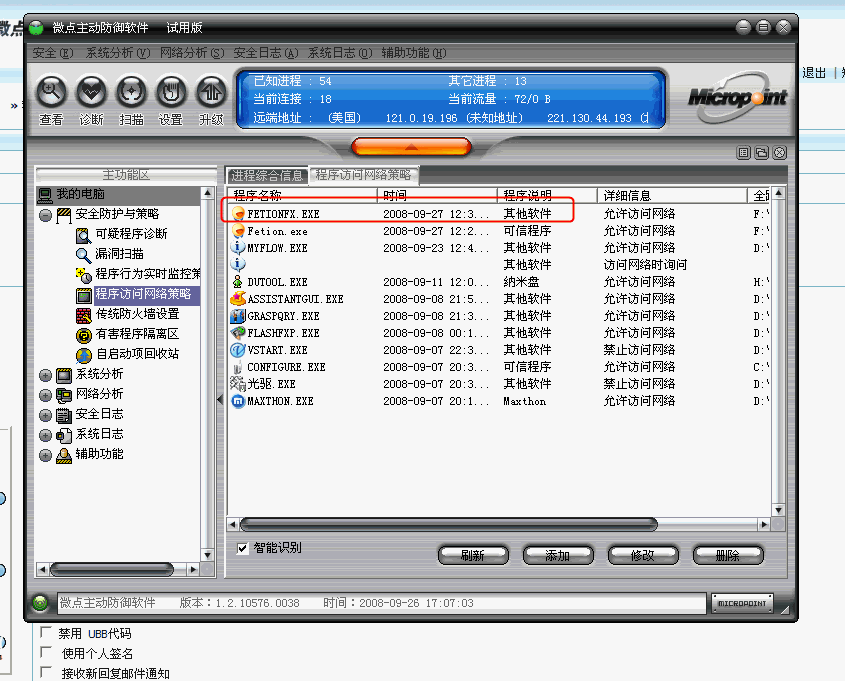Select the CONFIGURE.EXE list row
This screenshot has width=845, height=681.
point(499,367)
